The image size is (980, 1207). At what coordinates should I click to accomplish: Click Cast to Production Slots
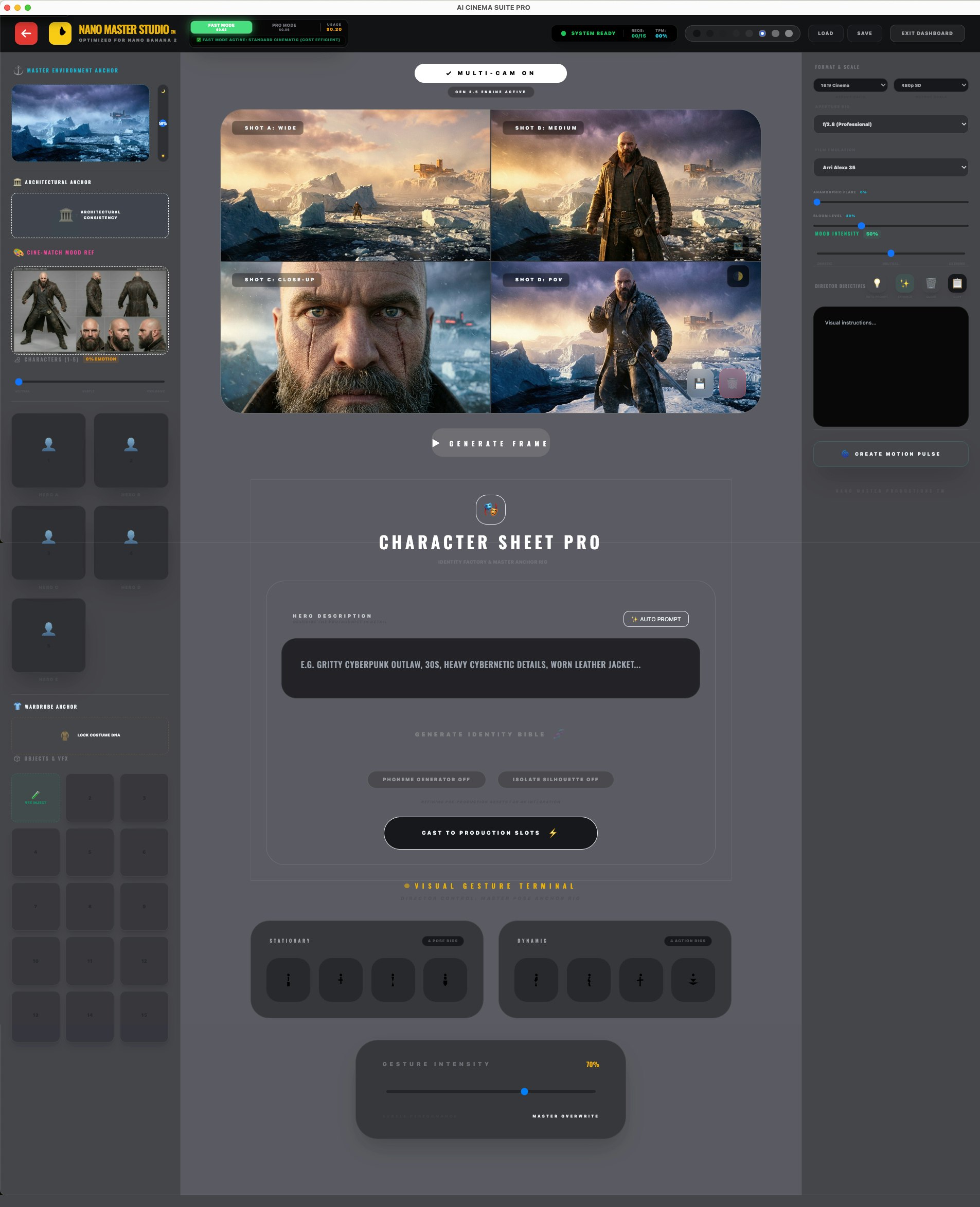[x=491, y=833]
